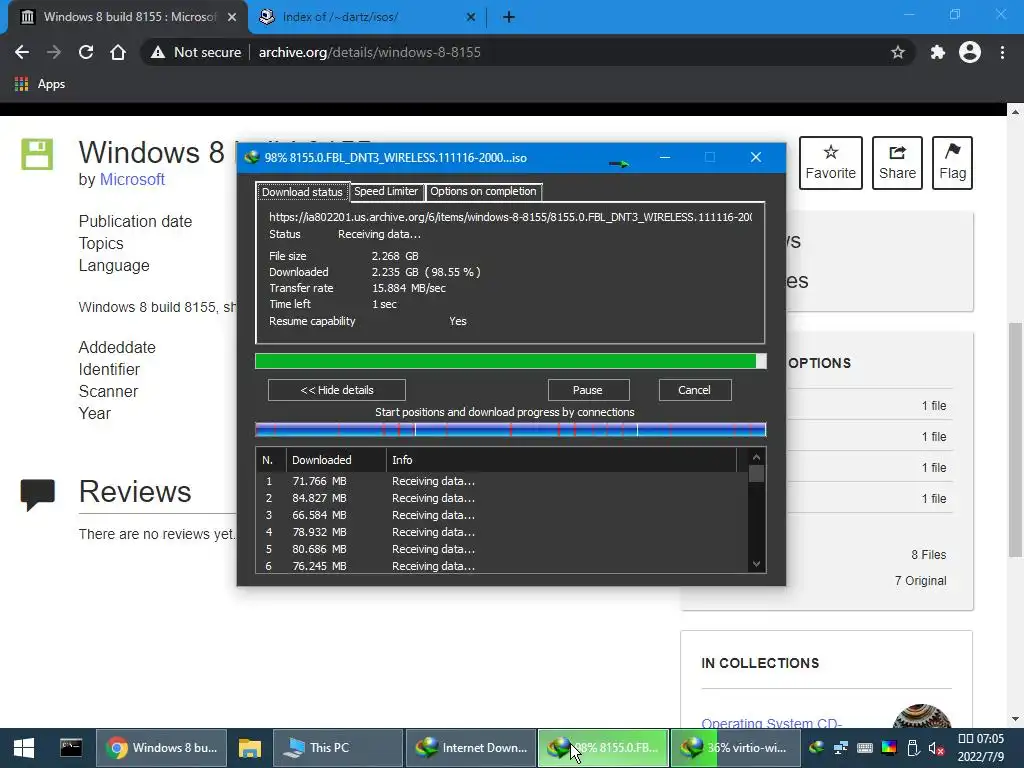Switch to the Chrome taskbar button
1024x768 pixels.
[162, 748]
